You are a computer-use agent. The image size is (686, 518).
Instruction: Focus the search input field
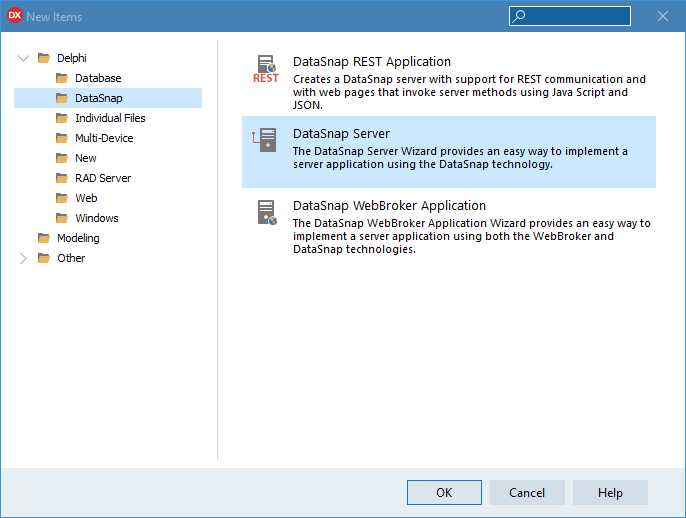570,16
